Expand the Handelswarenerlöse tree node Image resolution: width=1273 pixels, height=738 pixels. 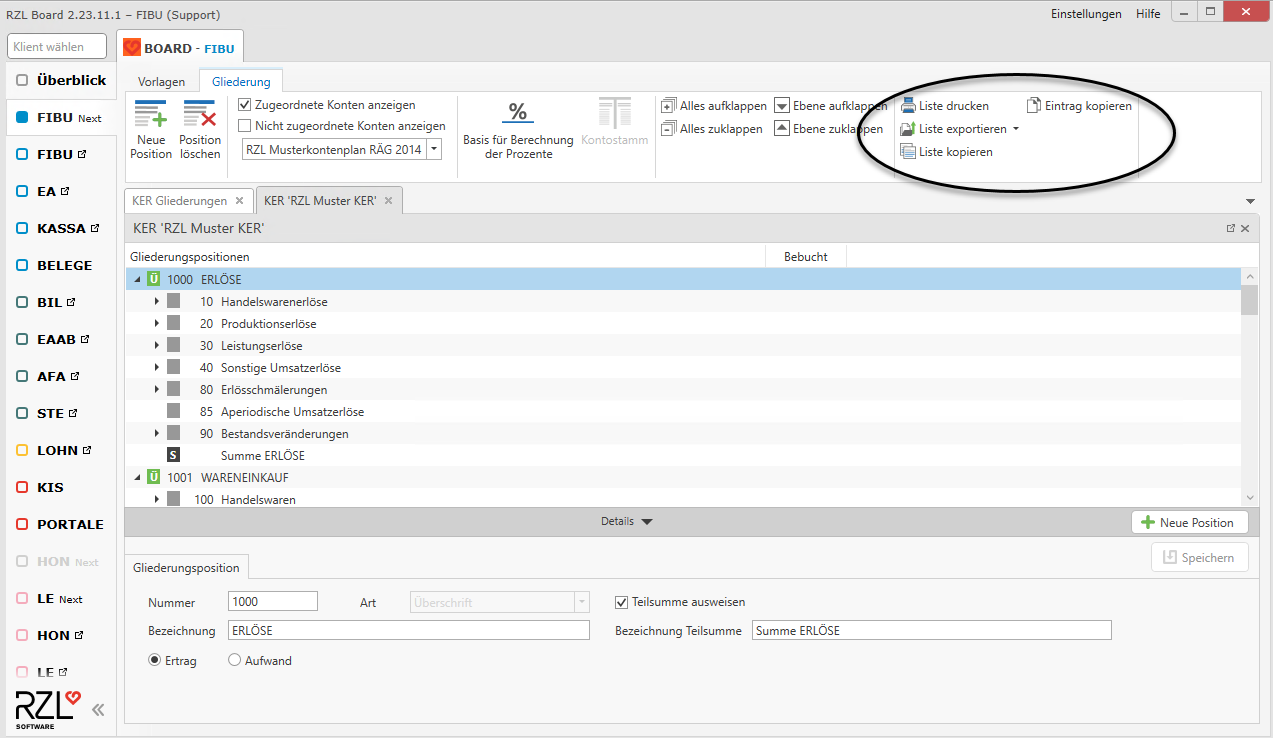coord(157,301)
